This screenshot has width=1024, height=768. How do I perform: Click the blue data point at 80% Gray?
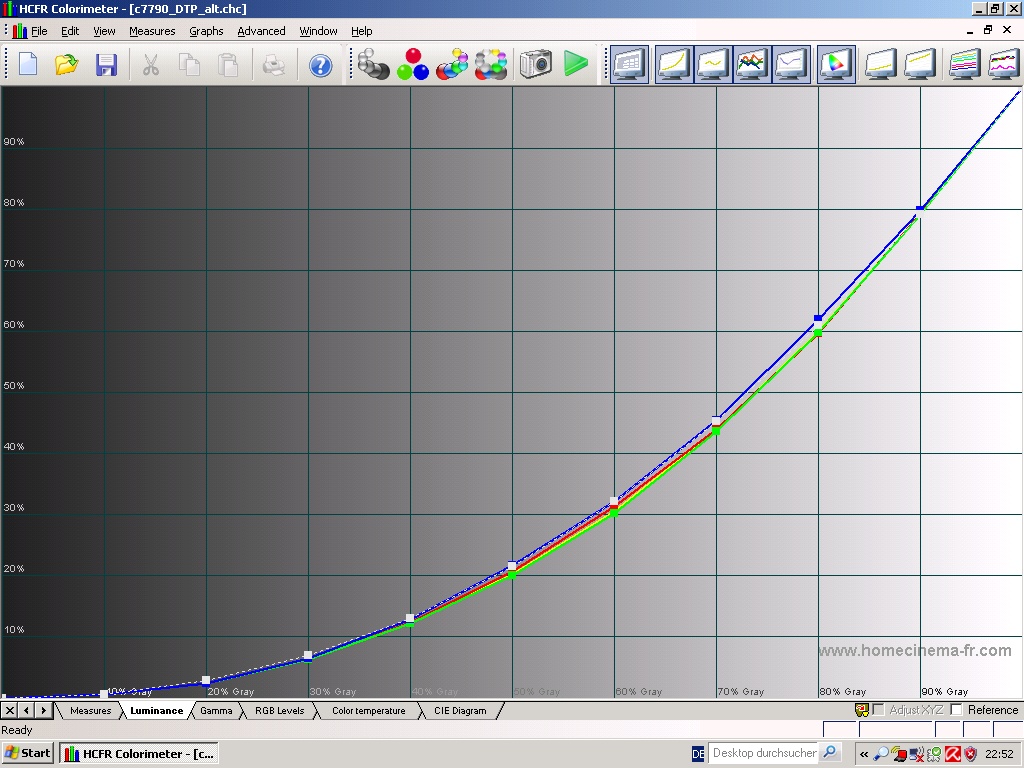[818, 318]
